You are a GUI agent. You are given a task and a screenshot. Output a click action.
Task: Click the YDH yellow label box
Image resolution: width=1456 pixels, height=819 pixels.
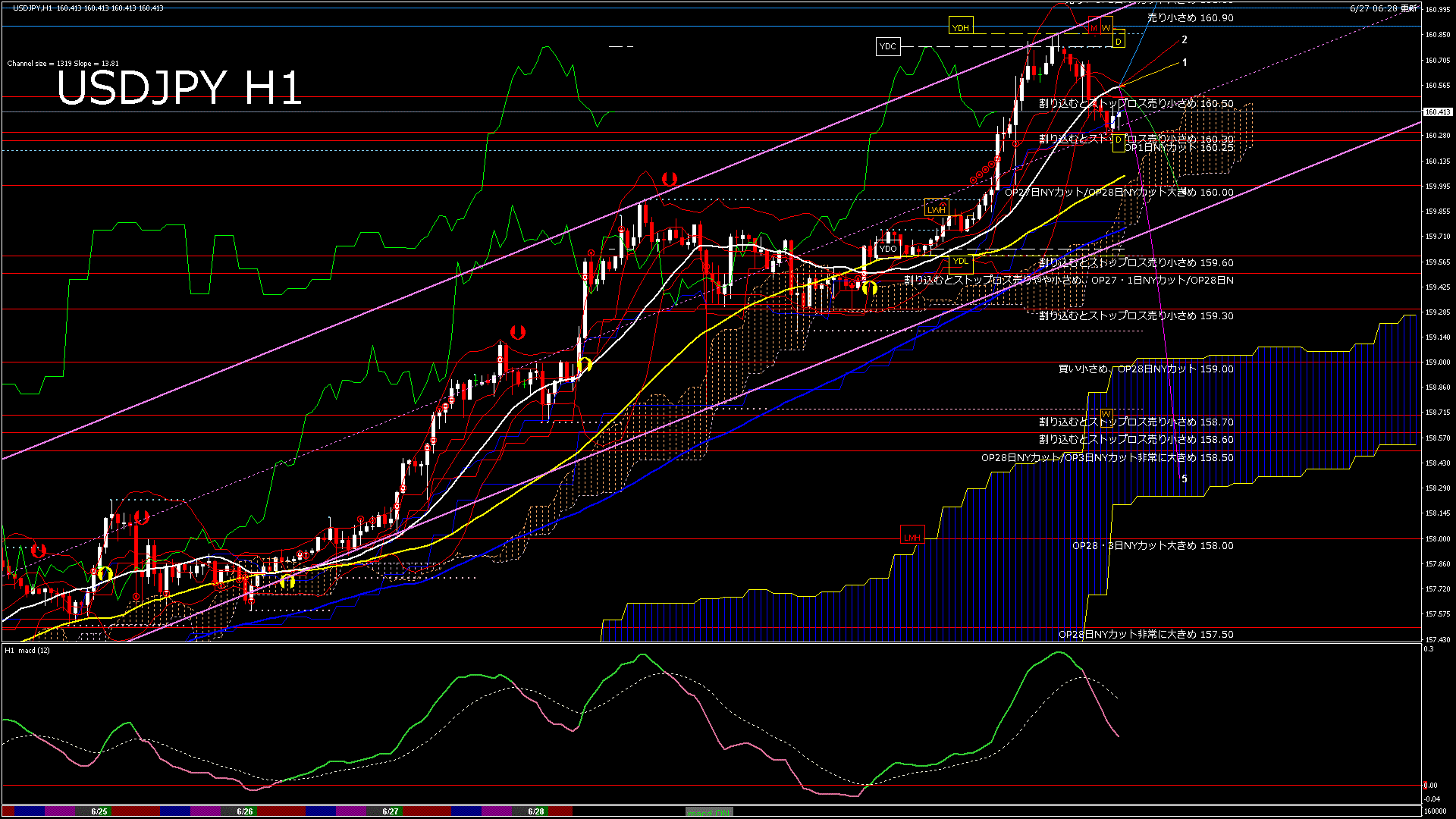(960, 28)
